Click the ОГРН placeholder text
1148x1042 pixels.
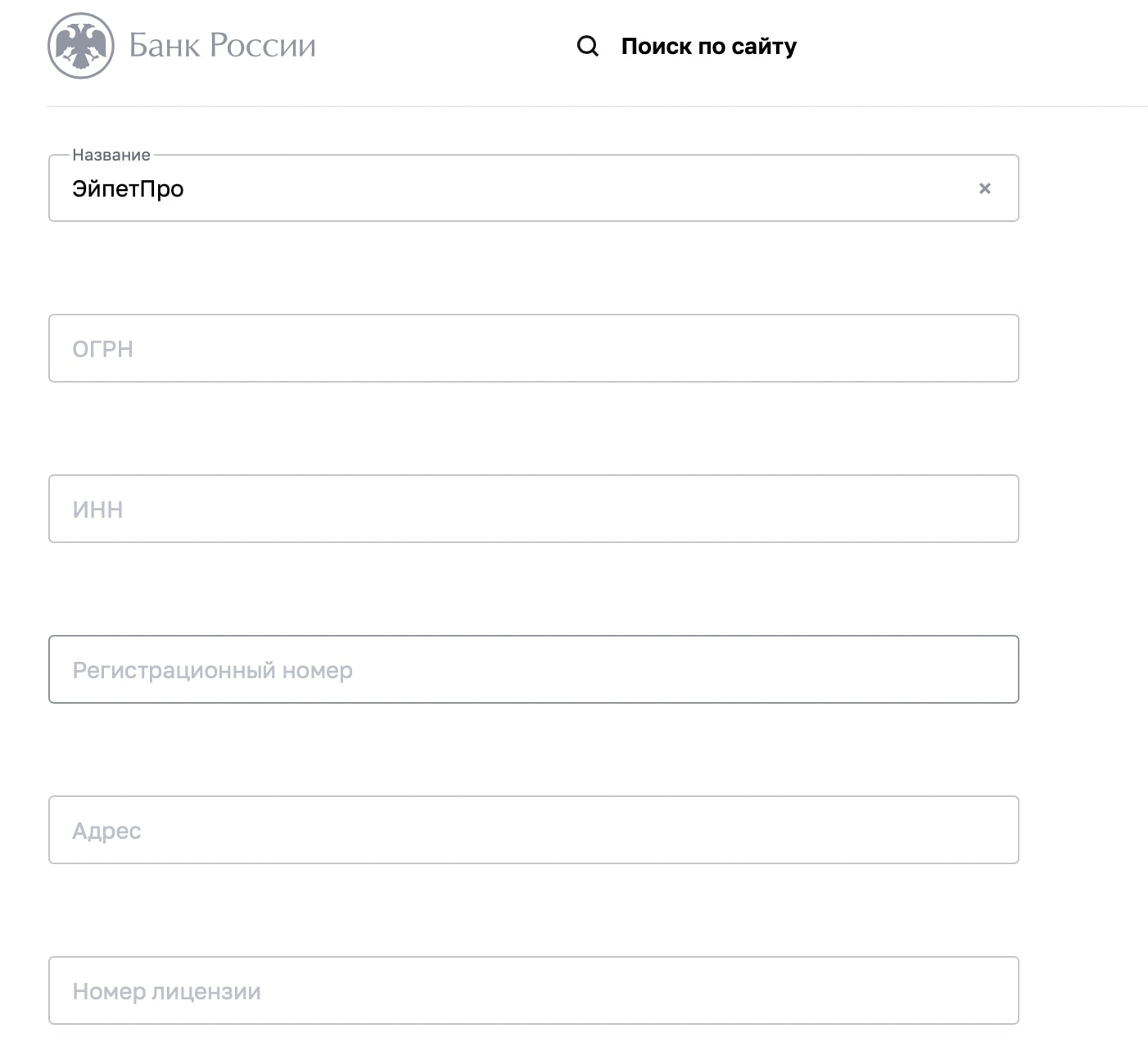pyautogui.click(x=102, y=349)
